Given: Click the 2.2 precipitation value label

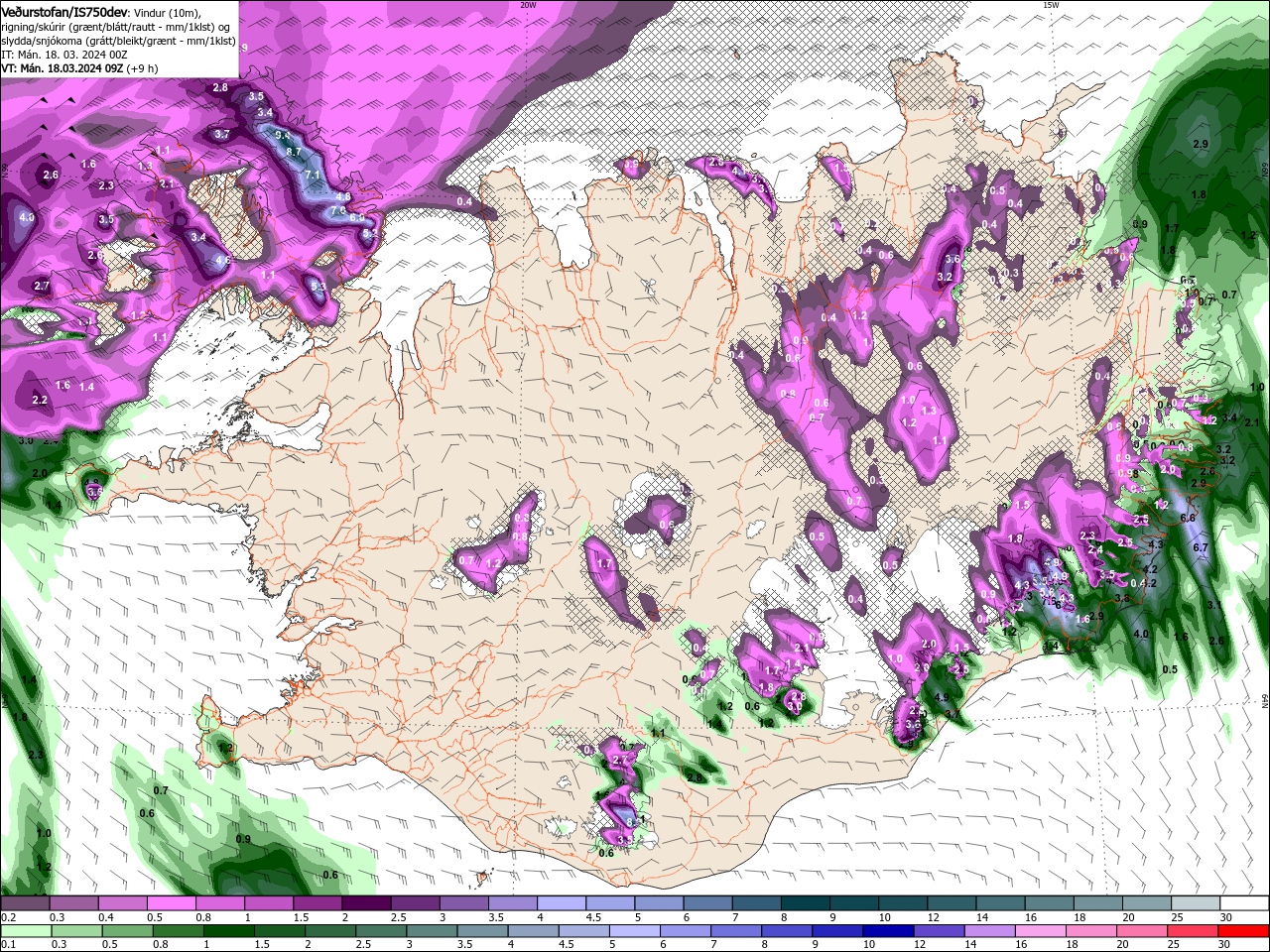Looking at the screenshot, I should (40, 400).
